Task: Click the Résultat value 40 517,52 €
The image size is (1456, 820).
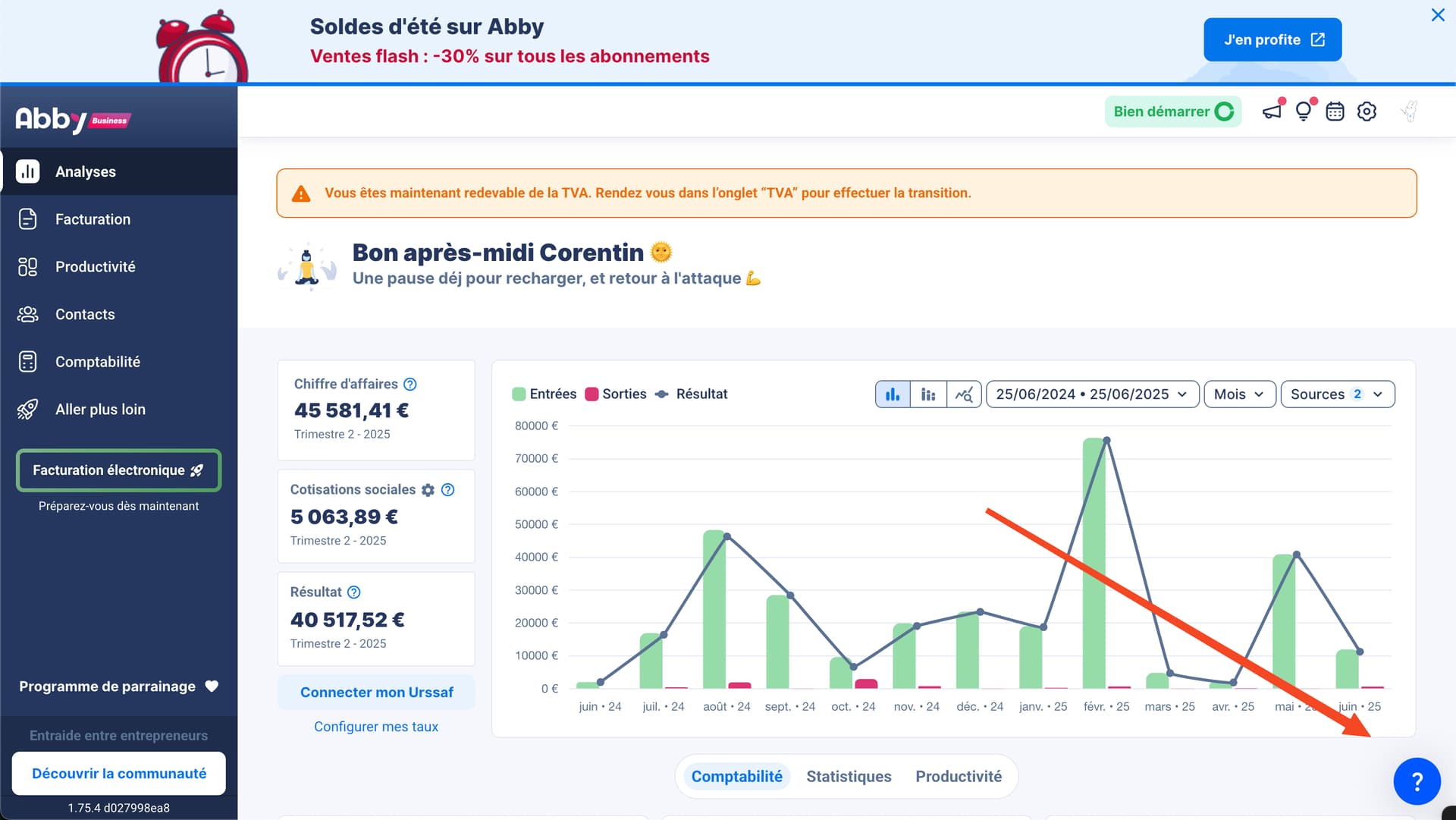Action: point(347,620)
